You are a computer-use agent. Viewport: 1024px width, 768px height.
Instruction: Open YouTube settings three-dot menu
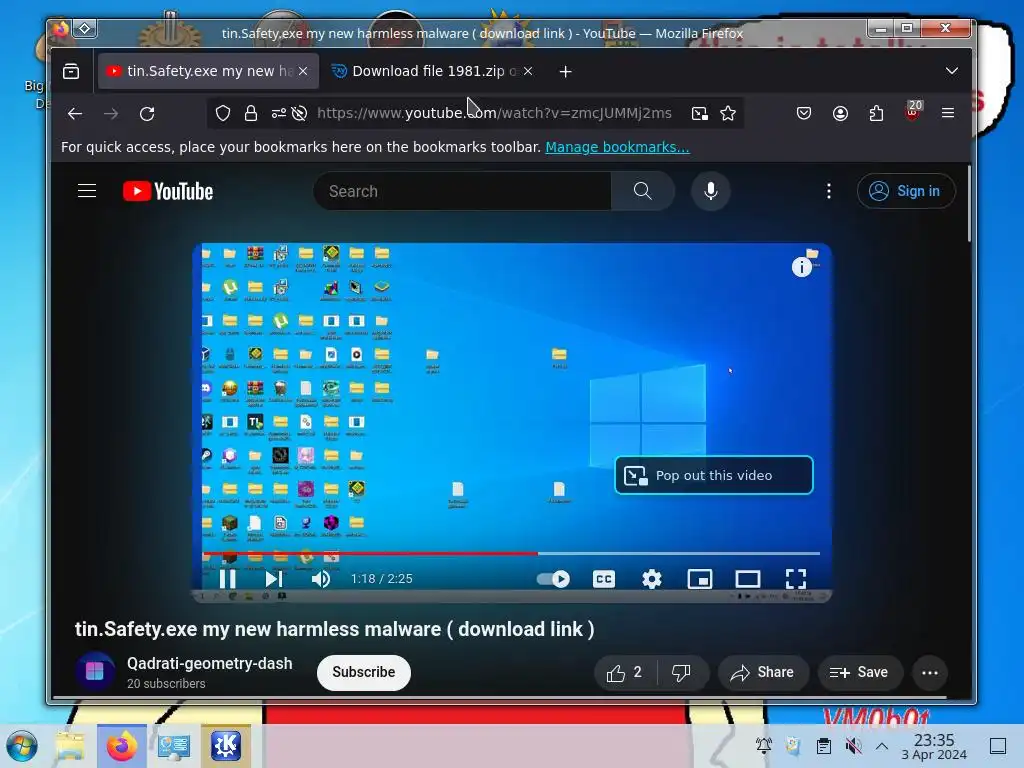tap(829, 191)
